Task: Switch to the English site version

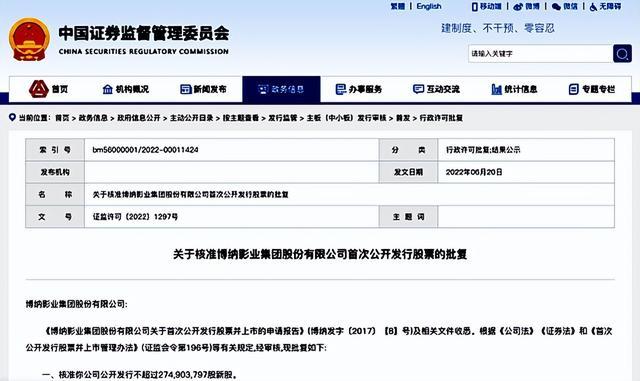Action: (429, 7)
